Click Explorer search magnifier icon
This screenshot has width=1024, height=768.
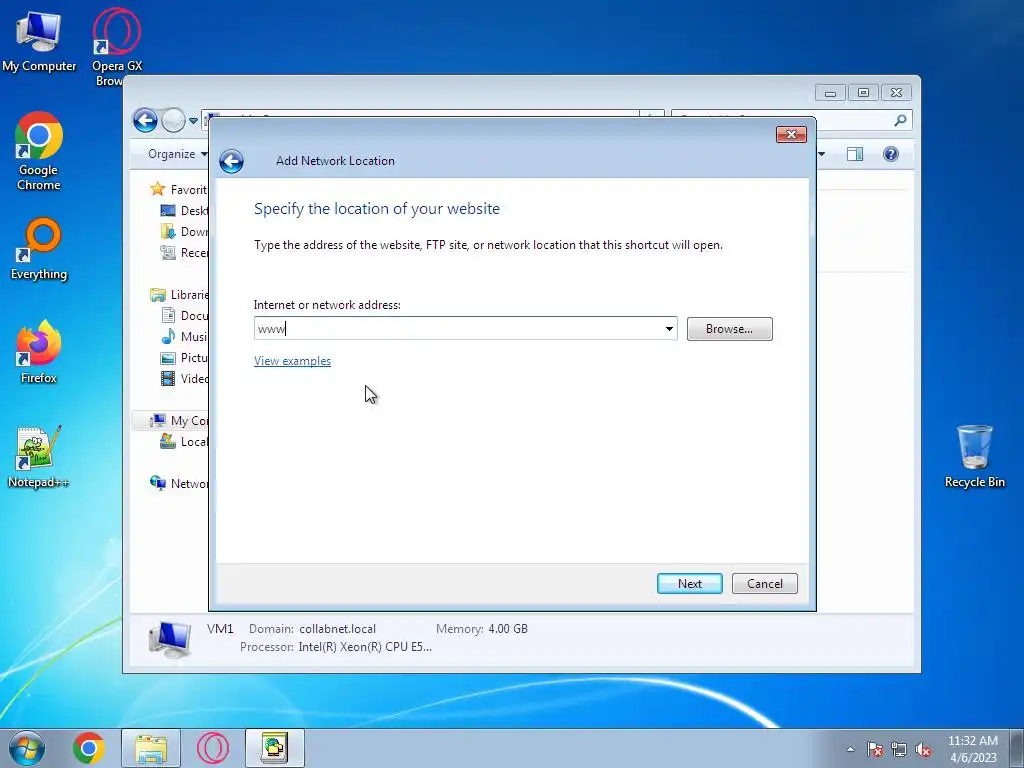pyautogui.click(x=900, y=120)
